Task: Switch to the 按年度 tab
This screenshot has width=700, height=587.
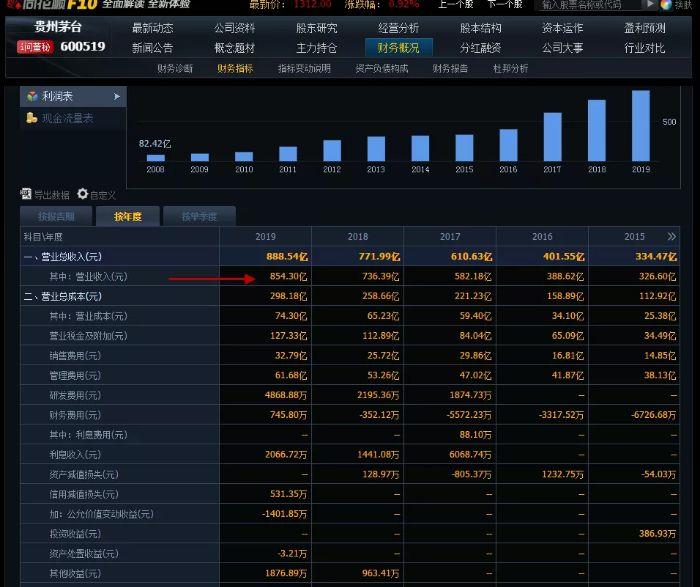Action: click(128, 216)
